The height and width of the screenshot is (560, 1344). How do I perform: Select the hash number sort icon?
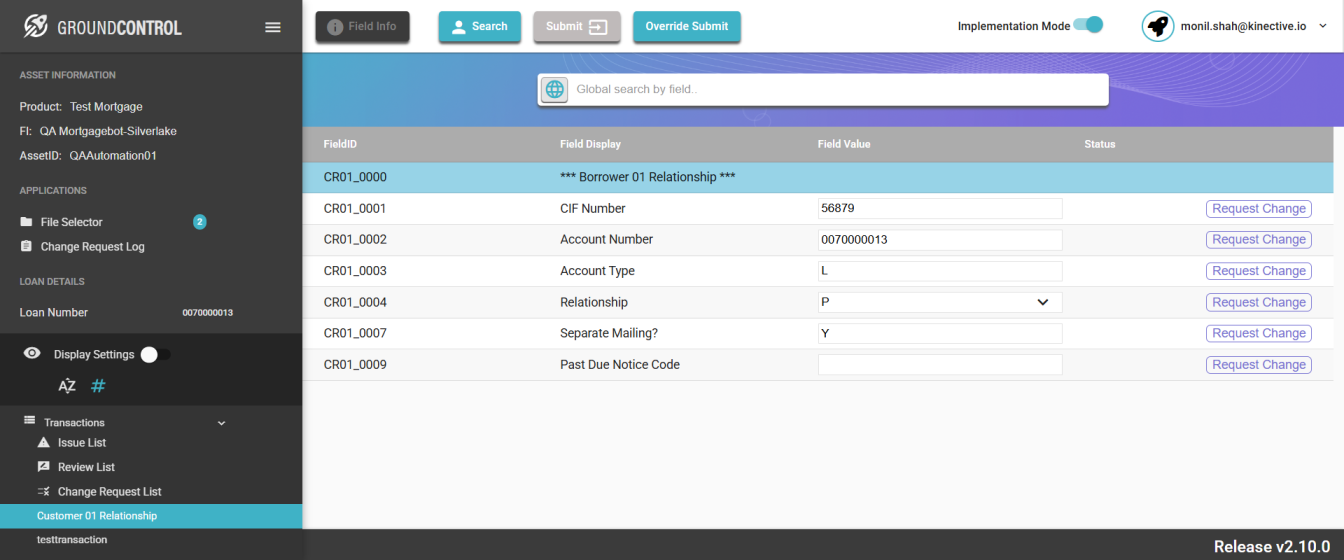98,386
